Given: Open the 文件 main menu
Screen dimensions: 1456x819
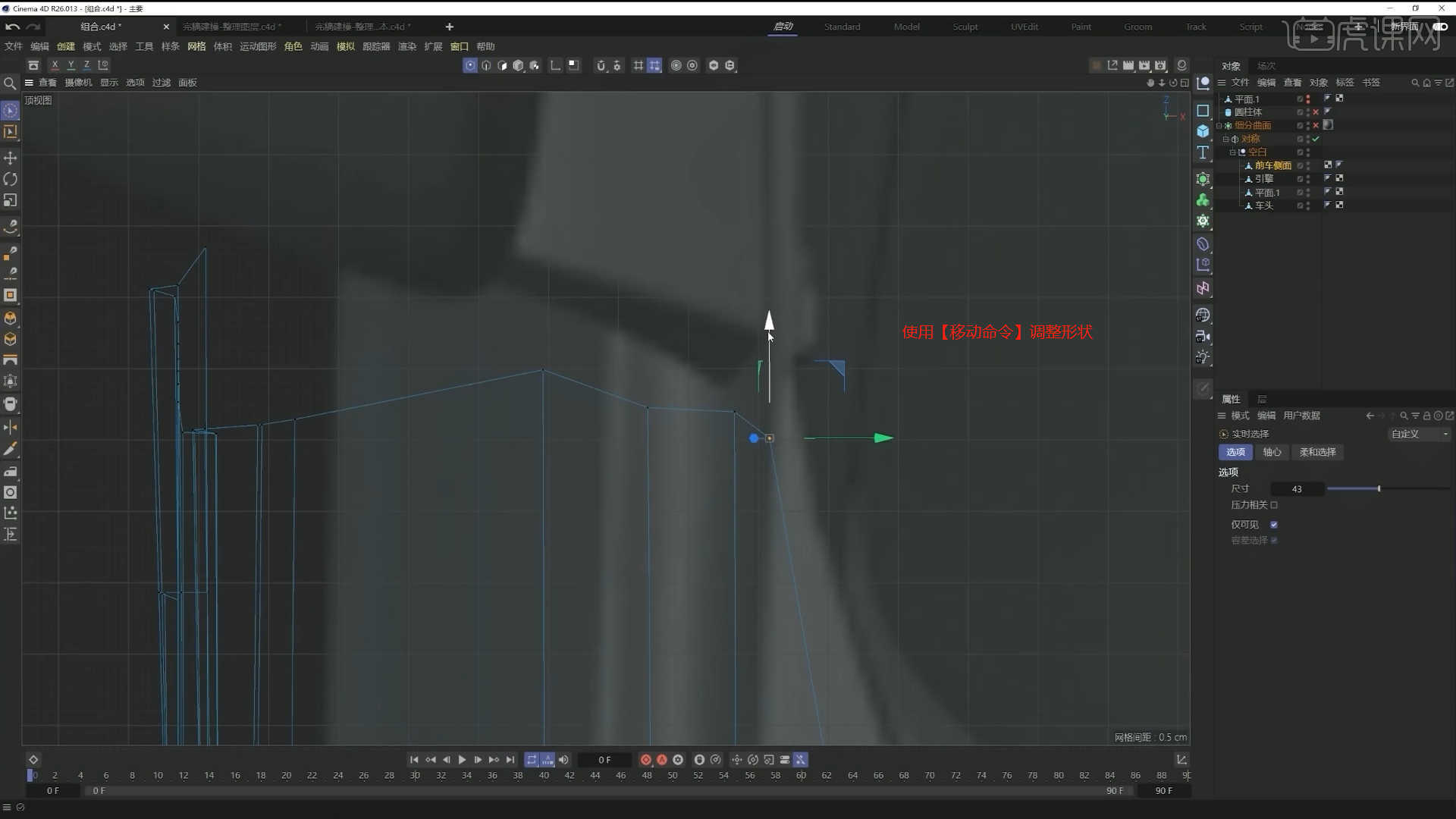Looking at the screenshot, I should (14, 46).
